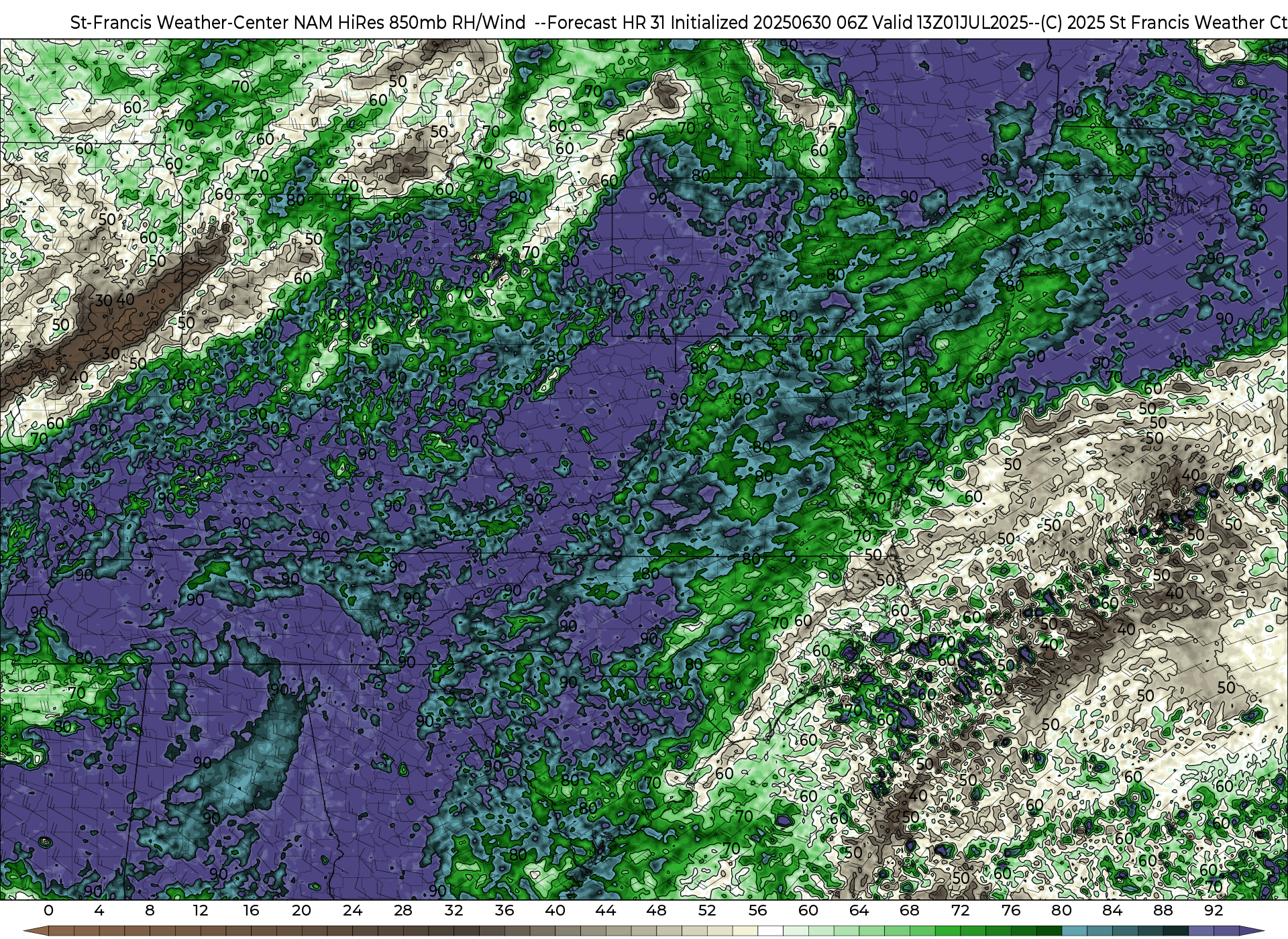Click the colorbar label '20'
Screen dimensions: 1288x939
302,911
